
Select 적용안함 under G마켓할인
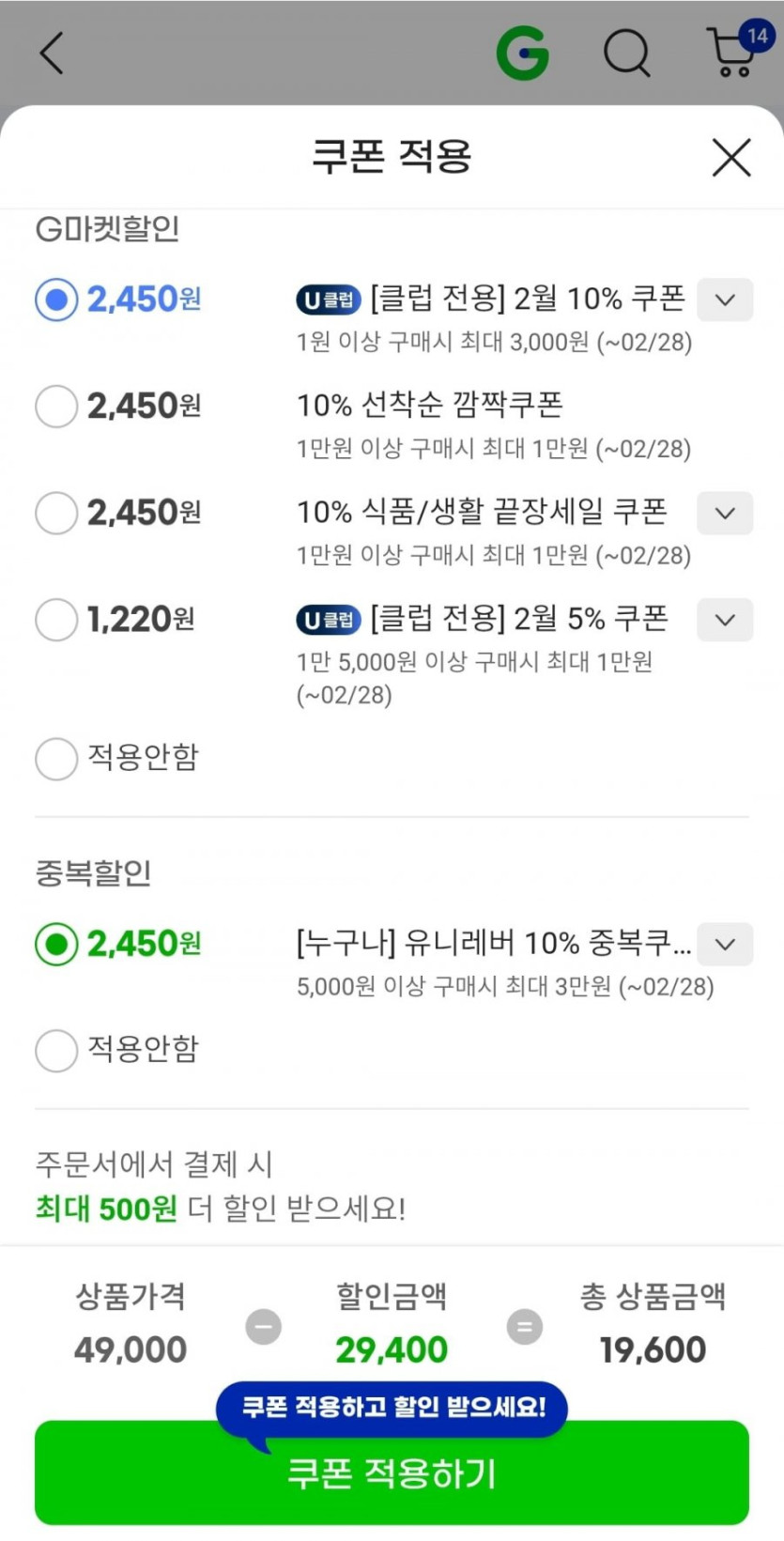[56, 758]
